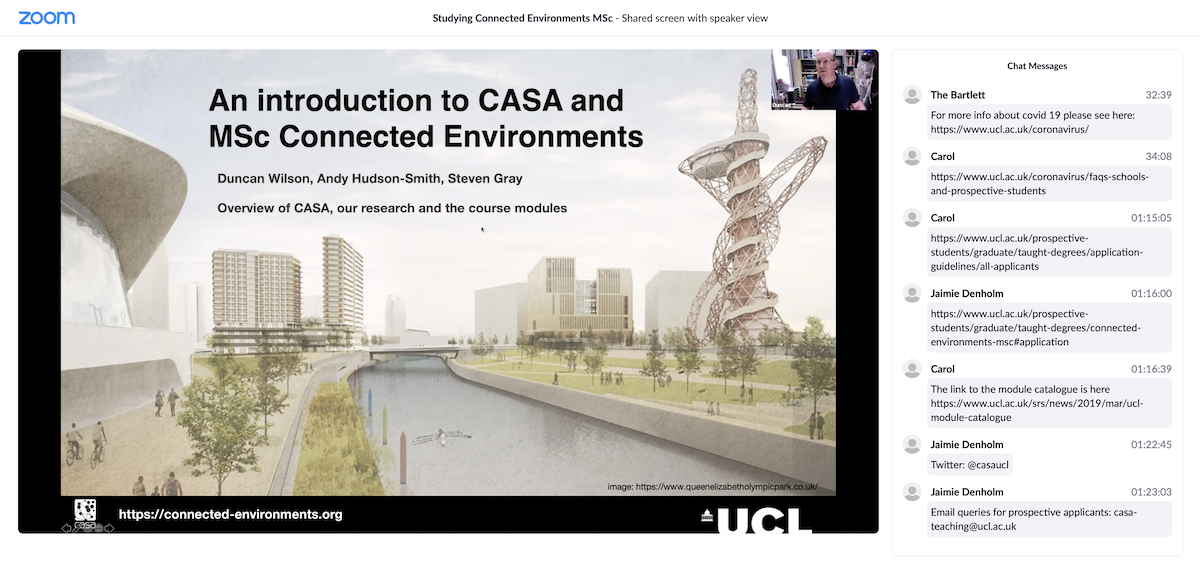Open coronavirus FAQs schools link from Carol

click(1039, 183)
